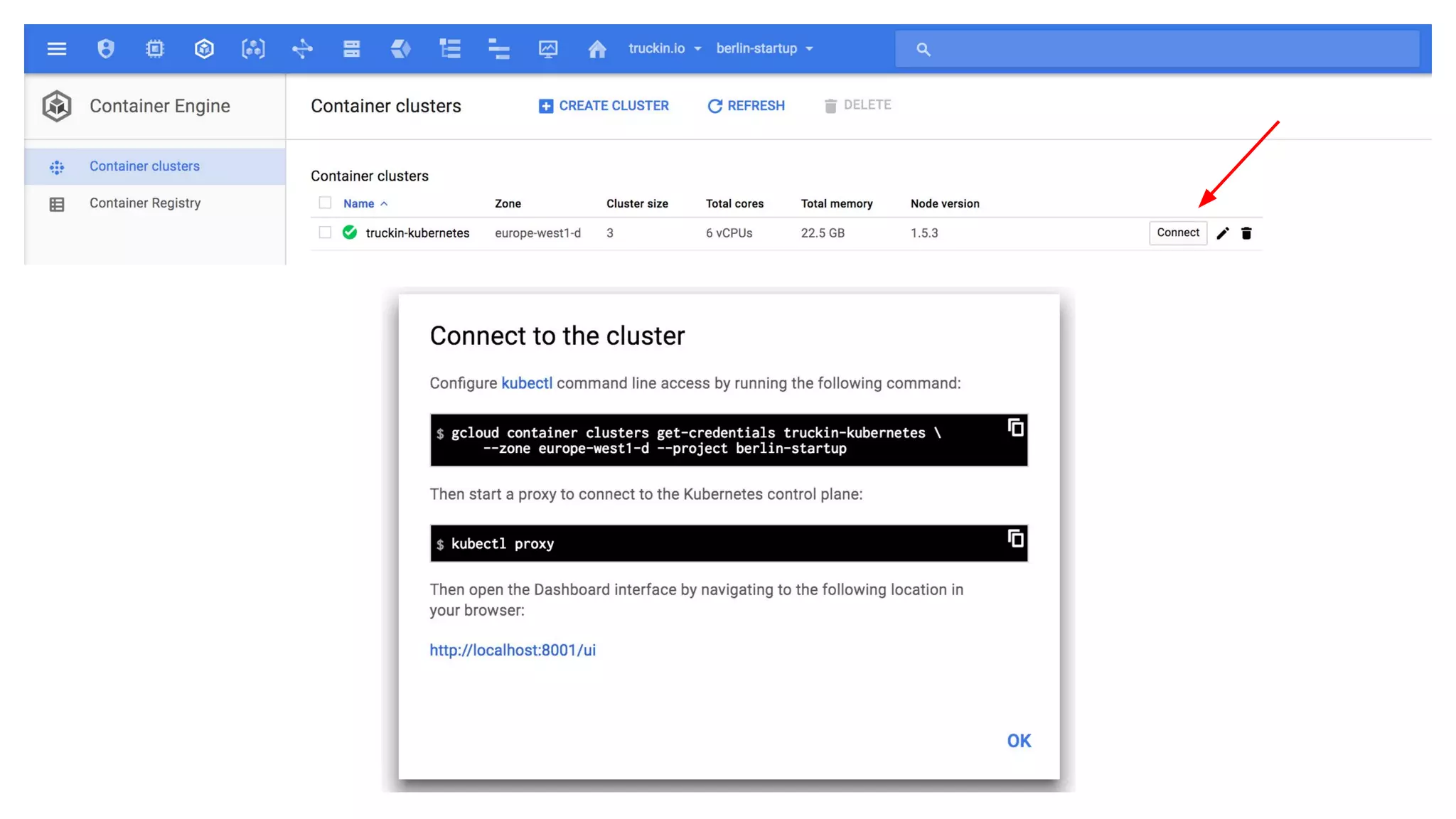Copy the kubectl proxy command

click(x=1016, y=538)
